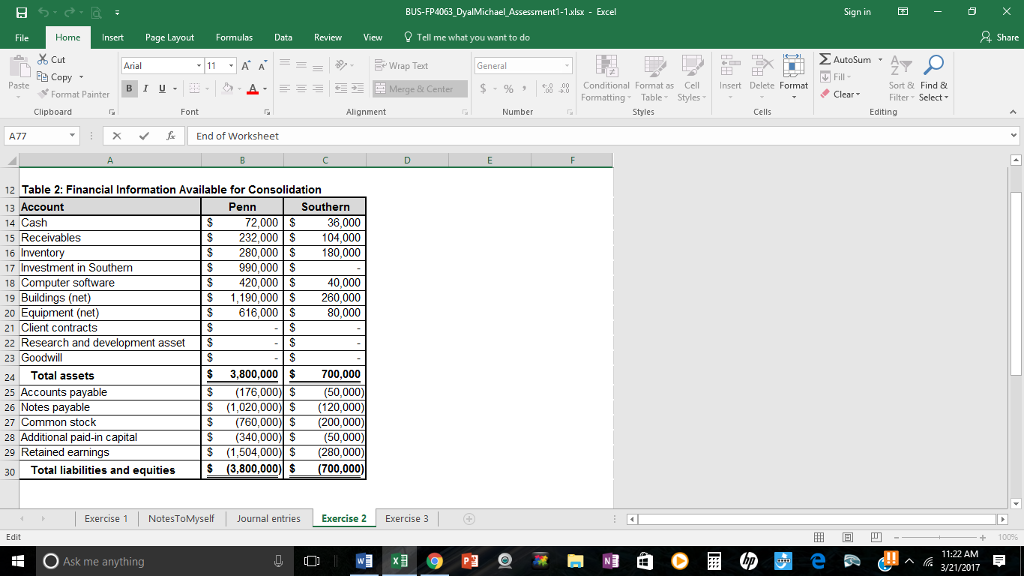Open Chrome from the Windows taskbar

coord(434,561)
